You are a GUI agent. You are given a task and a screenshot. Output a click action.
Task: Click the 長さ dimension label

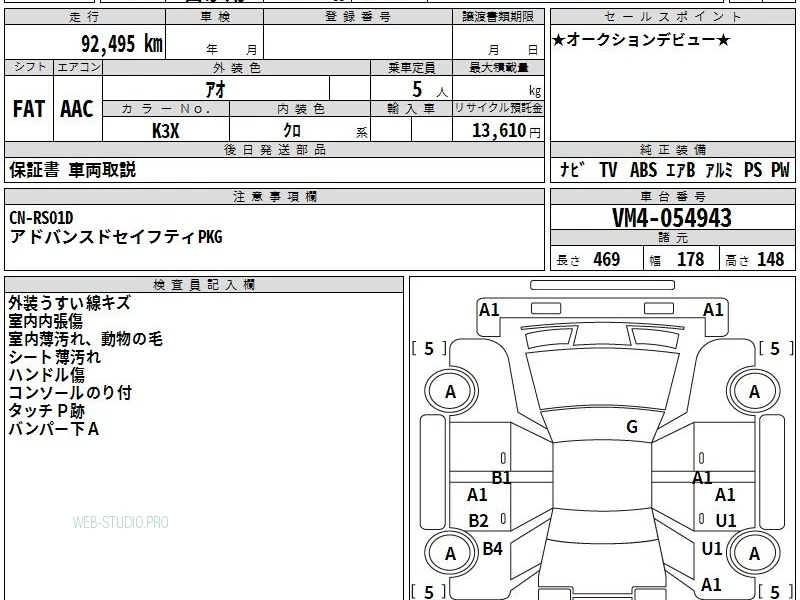pyautogui.click(x=568, y=261)
